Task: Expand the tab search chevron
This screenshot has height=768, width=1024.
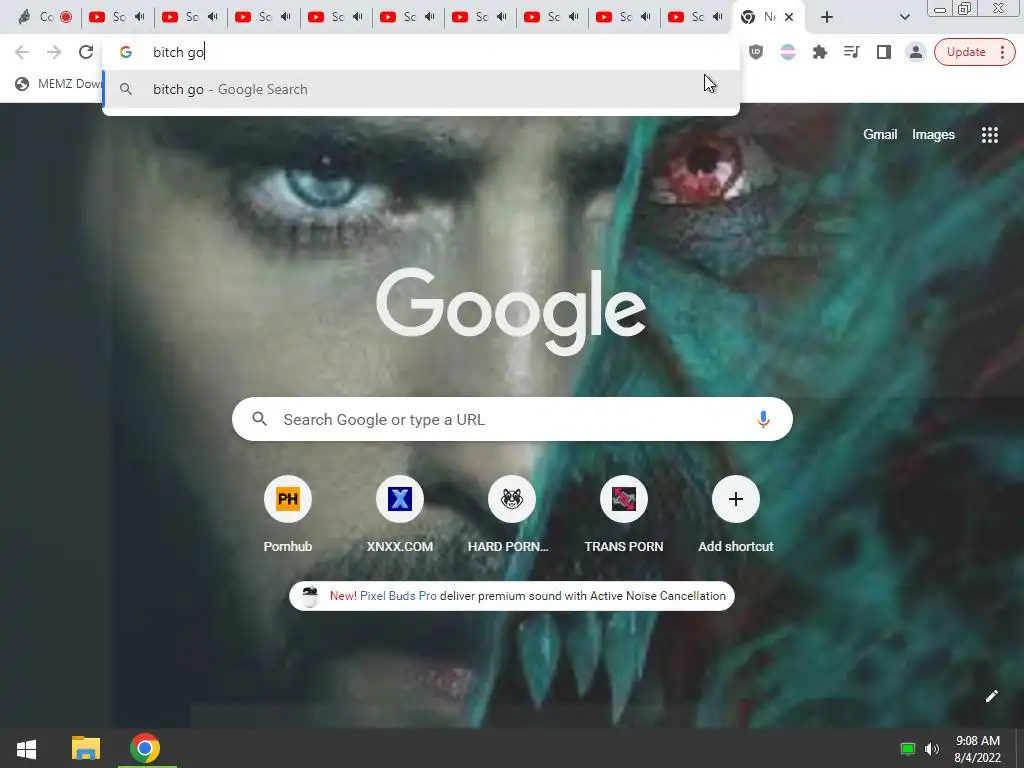Action: point(904,18)
